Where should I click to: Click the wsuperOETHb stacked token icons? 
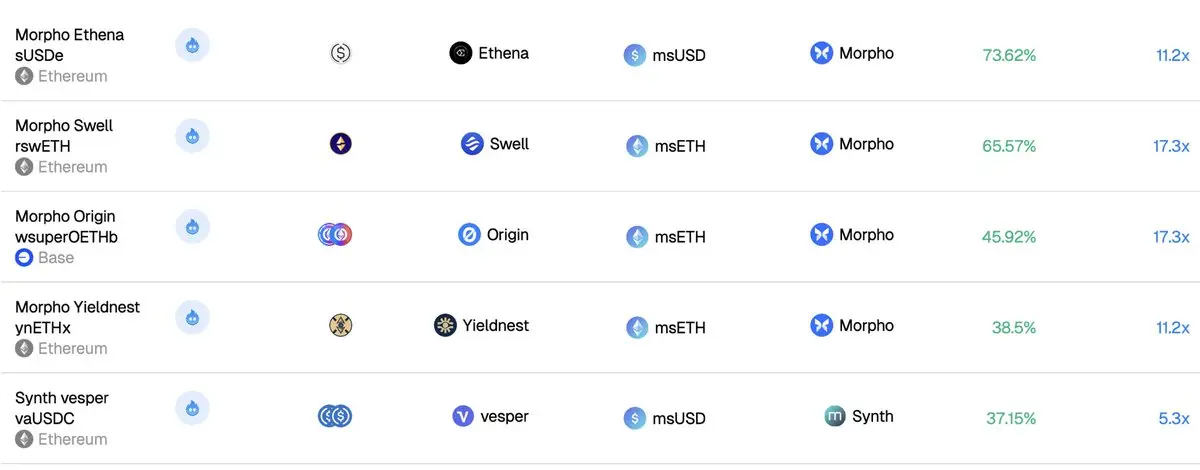coord(335,235)
